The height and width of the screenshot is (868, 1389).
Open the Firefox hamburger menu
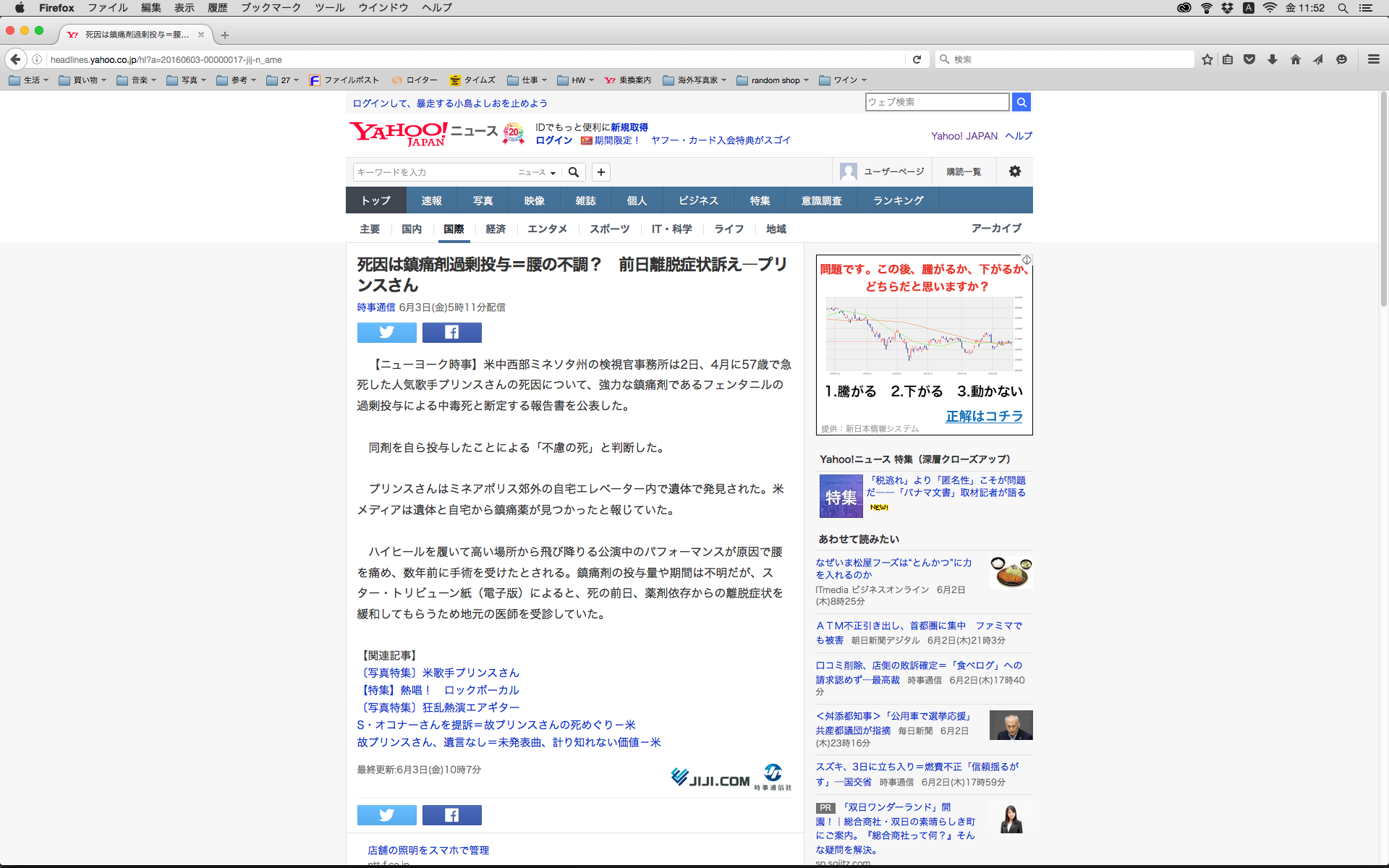[x=1373, y=59]
